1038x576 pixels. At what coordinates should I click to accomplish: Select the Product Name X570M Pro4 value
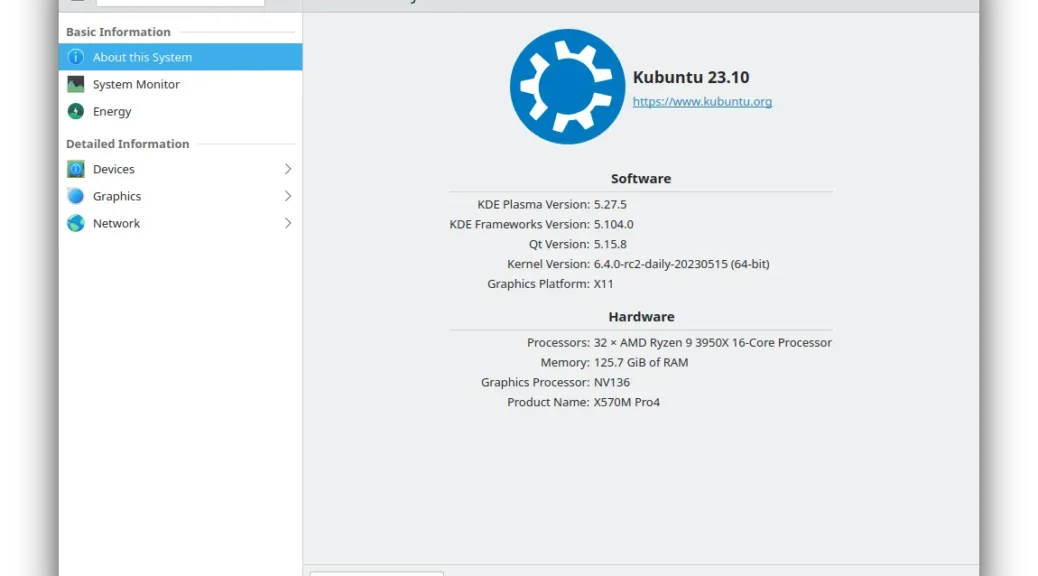(x=627, y=402)
